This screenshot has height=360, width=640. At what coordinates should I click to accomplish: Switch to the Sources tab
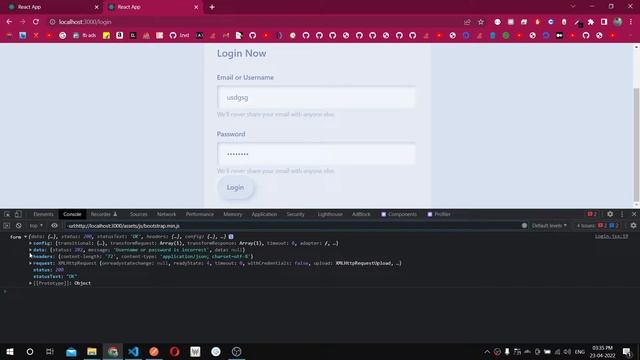tap(138, 214)
